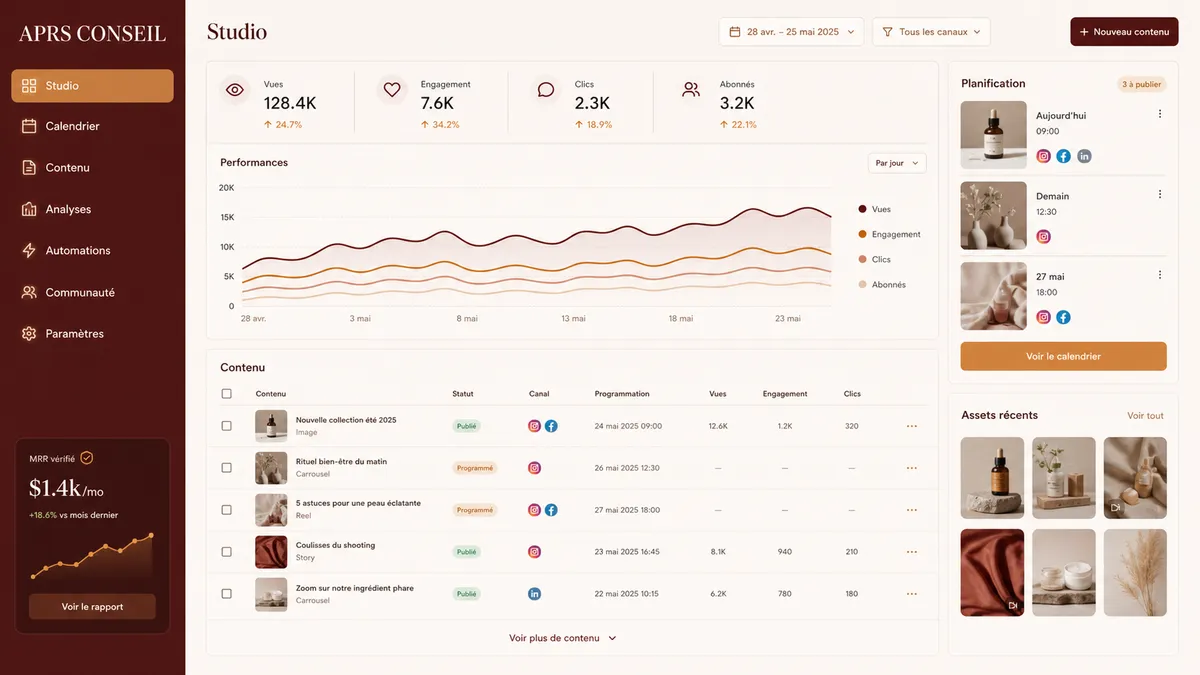1200x675 pixels.
Task: Check the Rituel bien-être du matin row
Action: pos(226,468)
